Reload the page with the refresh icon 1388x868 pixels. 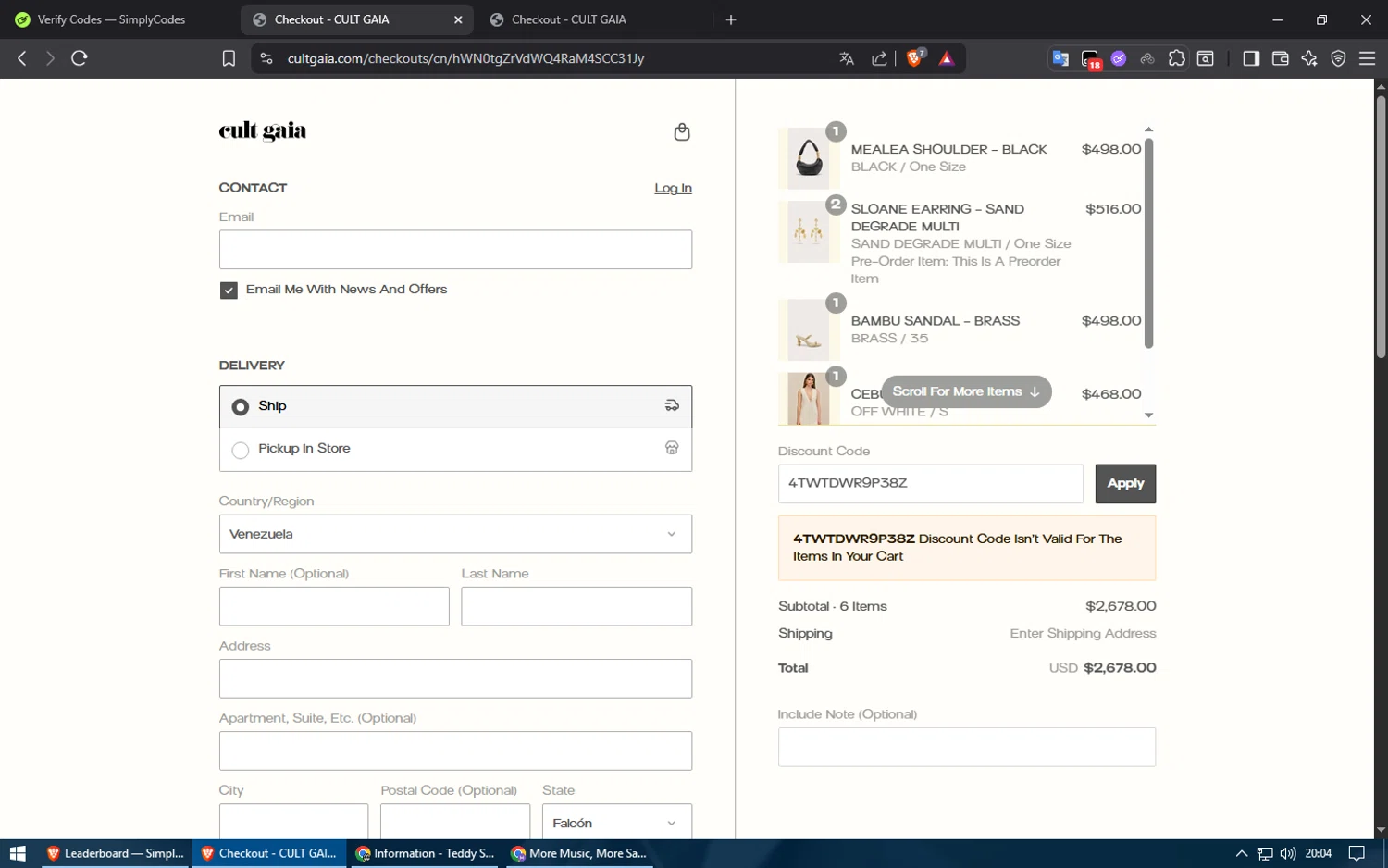pyautogui.click(x=80, y=58)
